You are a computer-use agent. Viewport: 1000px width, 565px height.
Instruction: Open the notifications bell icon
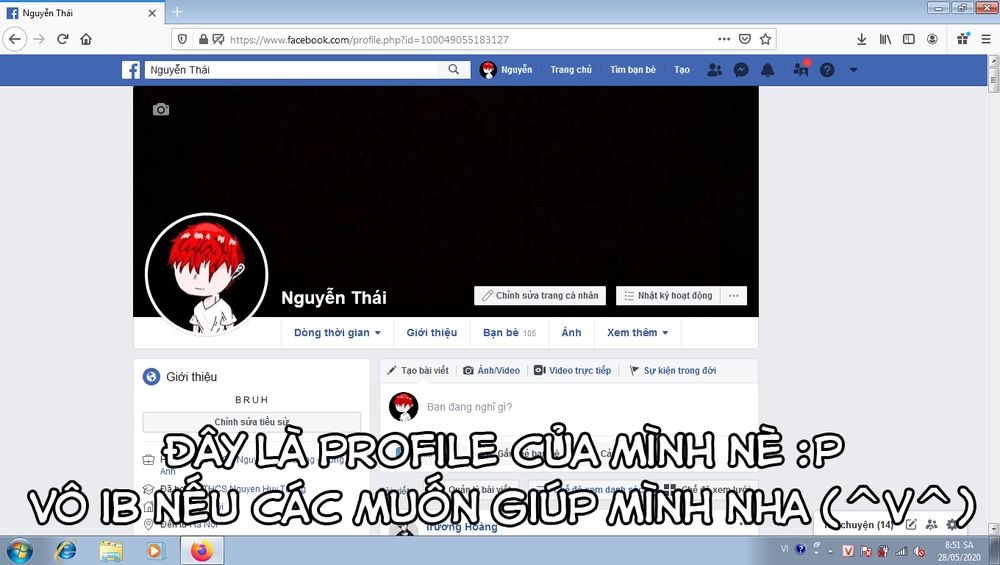click(768, 70)
